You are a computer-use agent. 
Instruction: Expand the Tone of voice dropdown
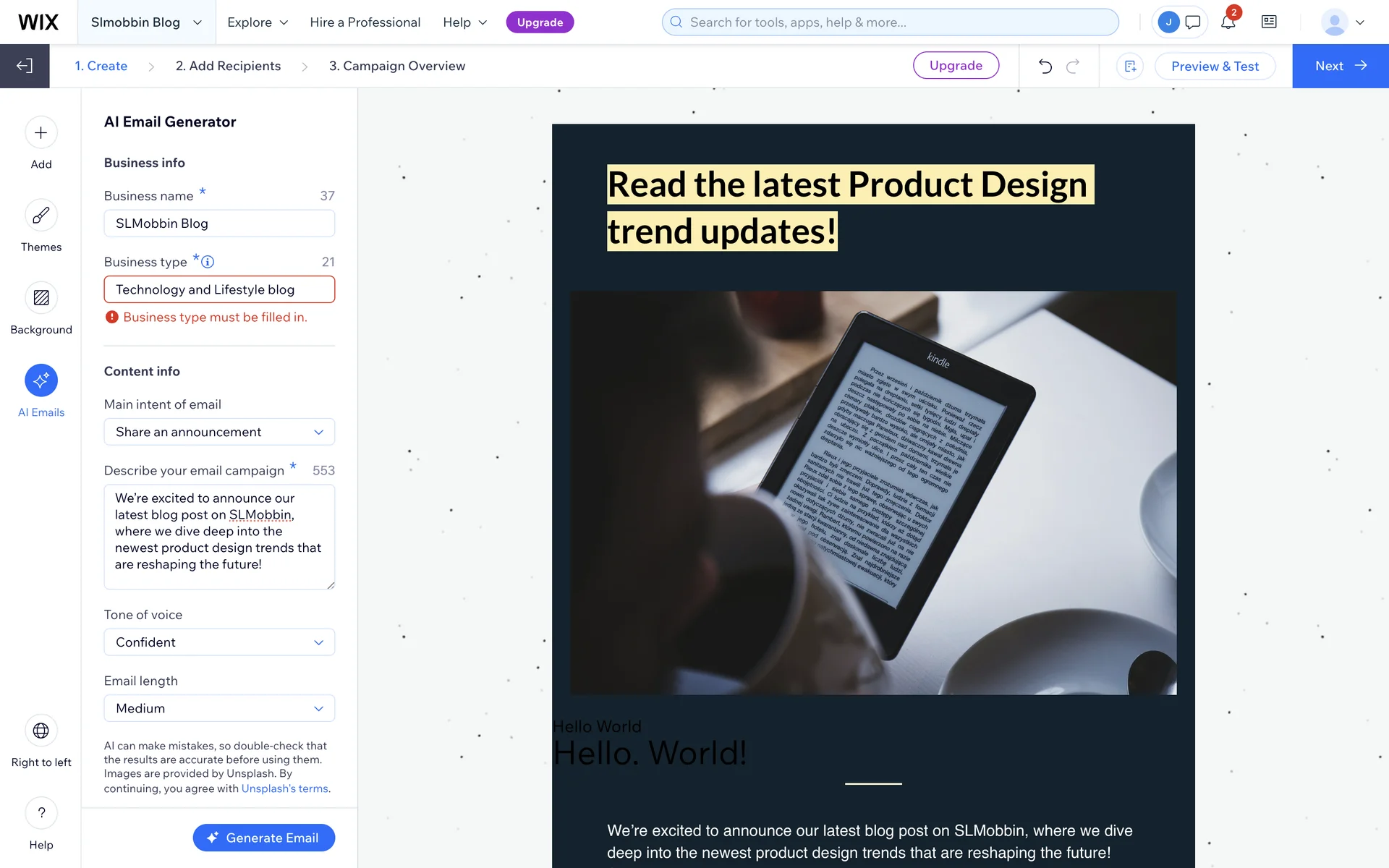(219, 642)
